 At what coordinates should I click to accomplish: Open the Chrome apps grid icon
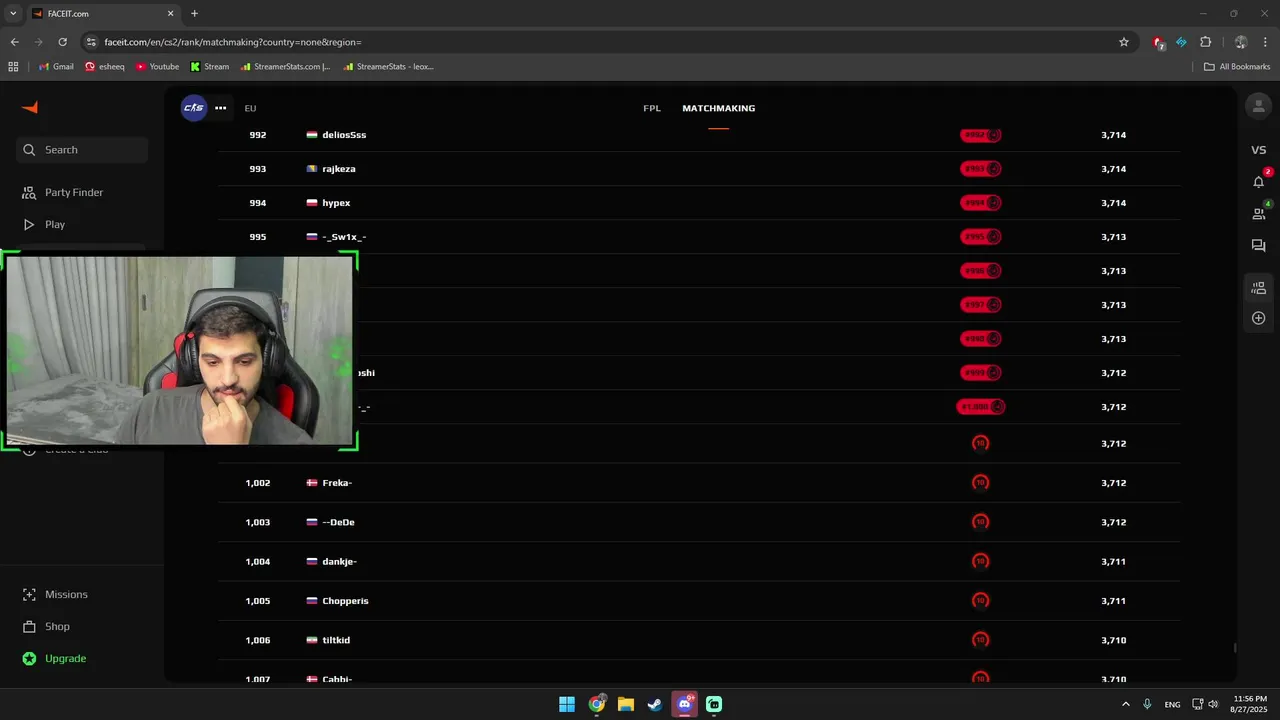[13, 67]
